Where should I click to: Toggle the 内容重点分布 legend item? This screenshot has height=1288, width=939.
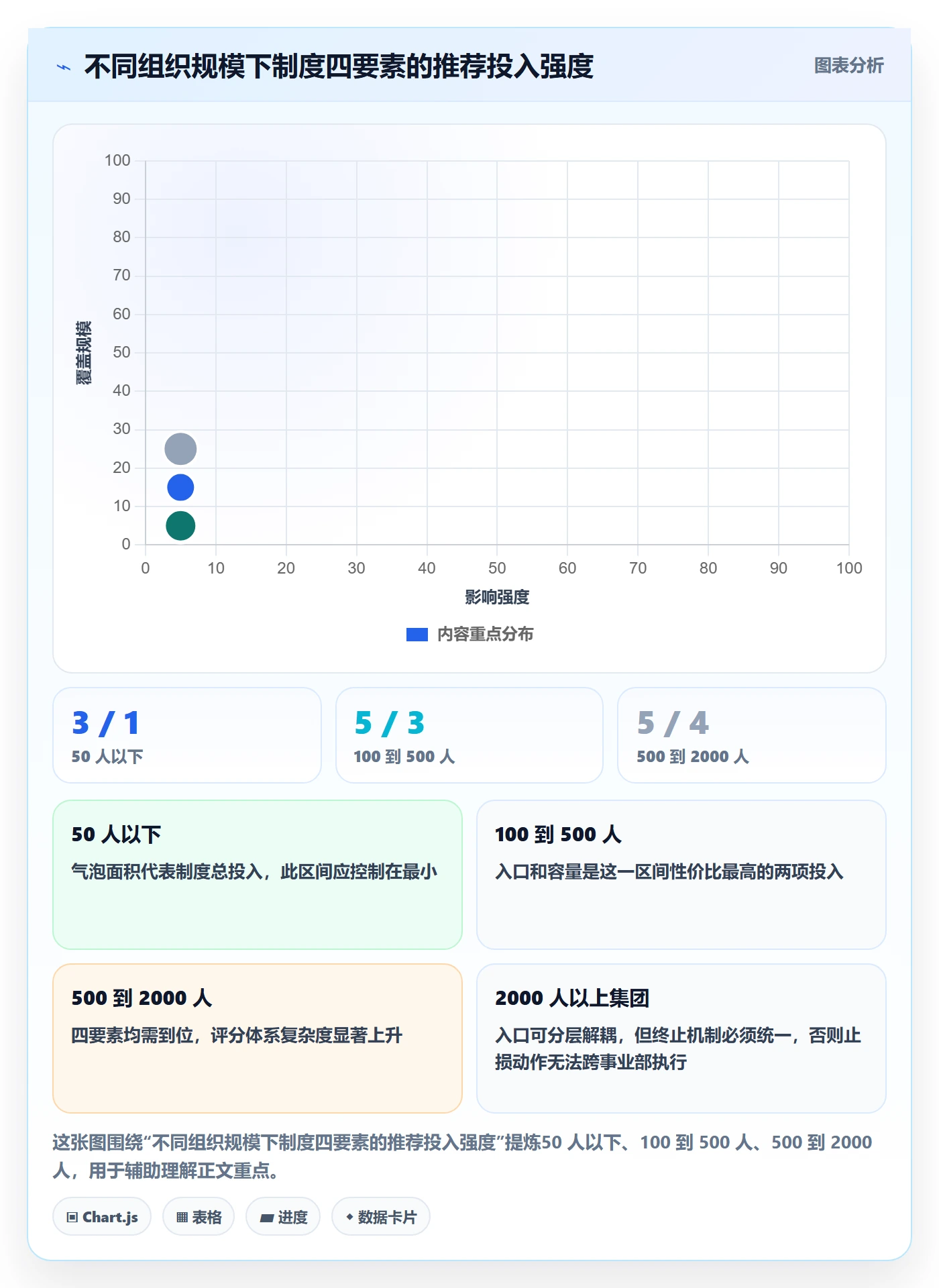[x=469, y=634]
